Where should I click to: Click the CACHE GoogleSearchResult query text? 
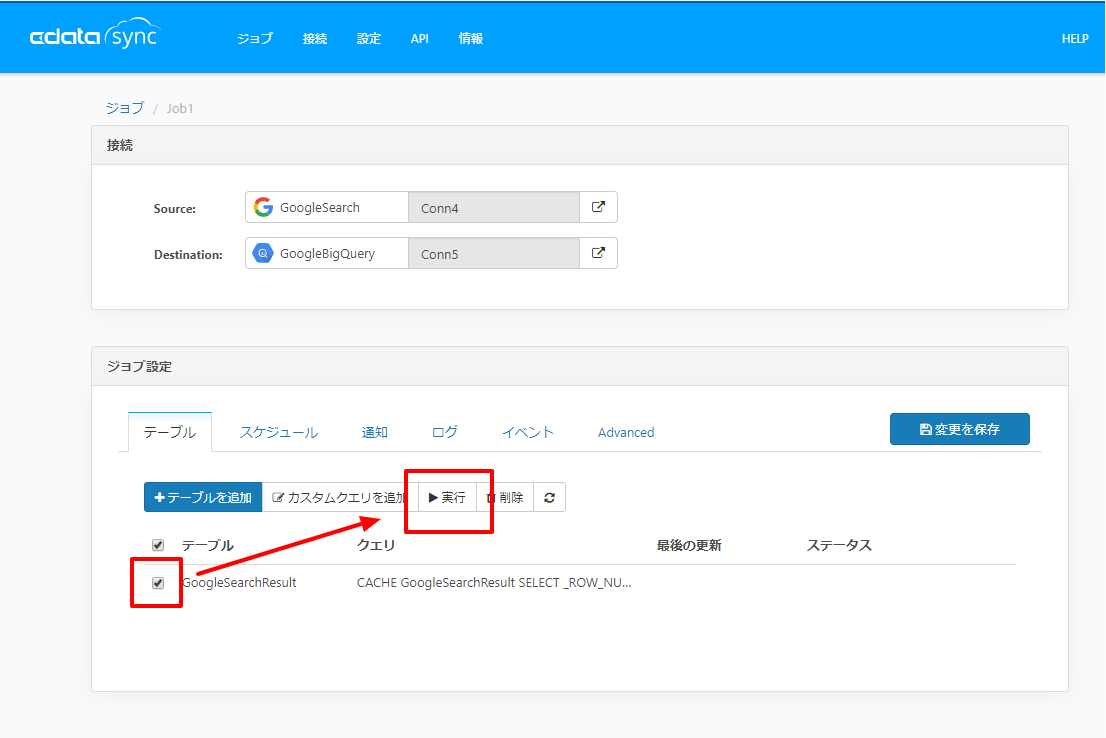pyautogui.click(x=494, y=583)
